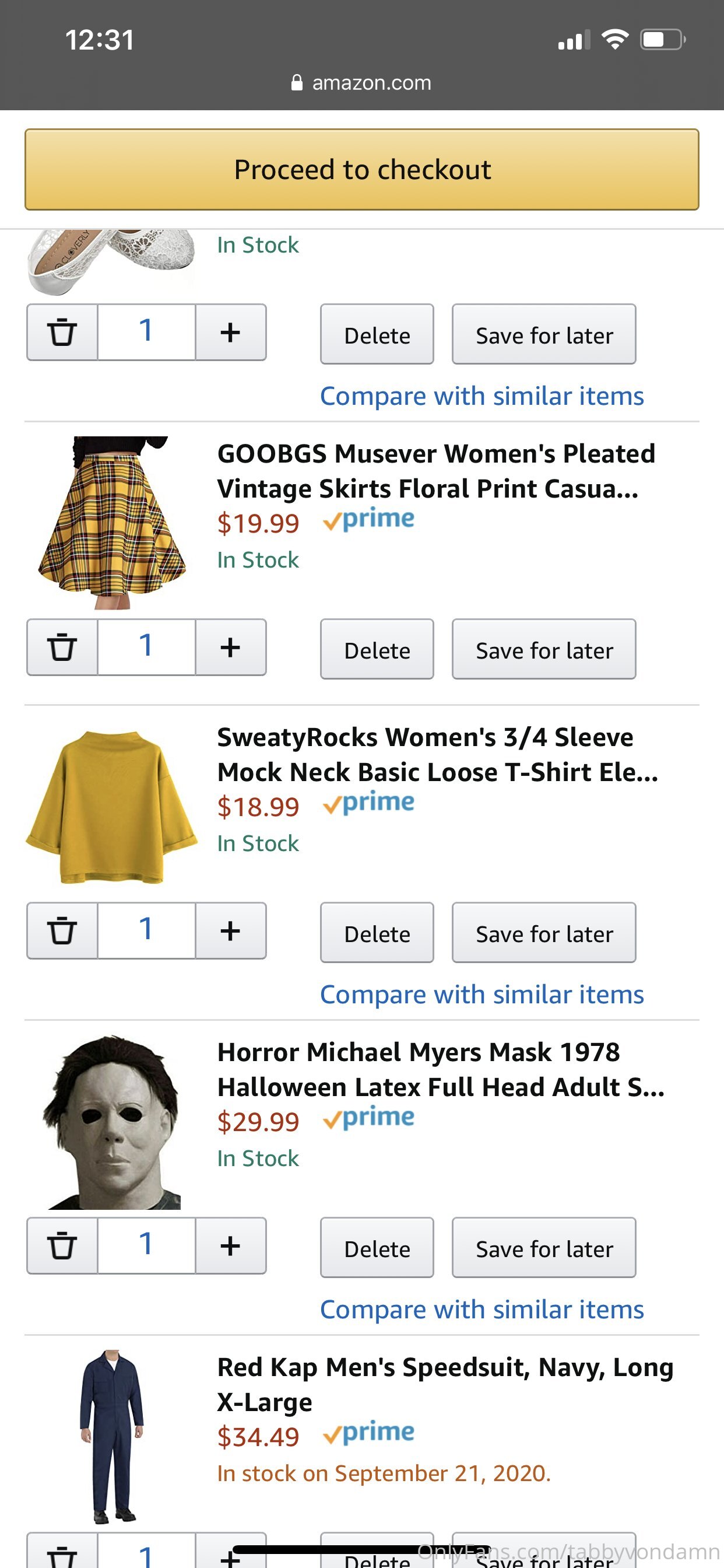Tap trash icon for GOOBGS pleated skirt
724x1568 pixels.
point(62,647)
